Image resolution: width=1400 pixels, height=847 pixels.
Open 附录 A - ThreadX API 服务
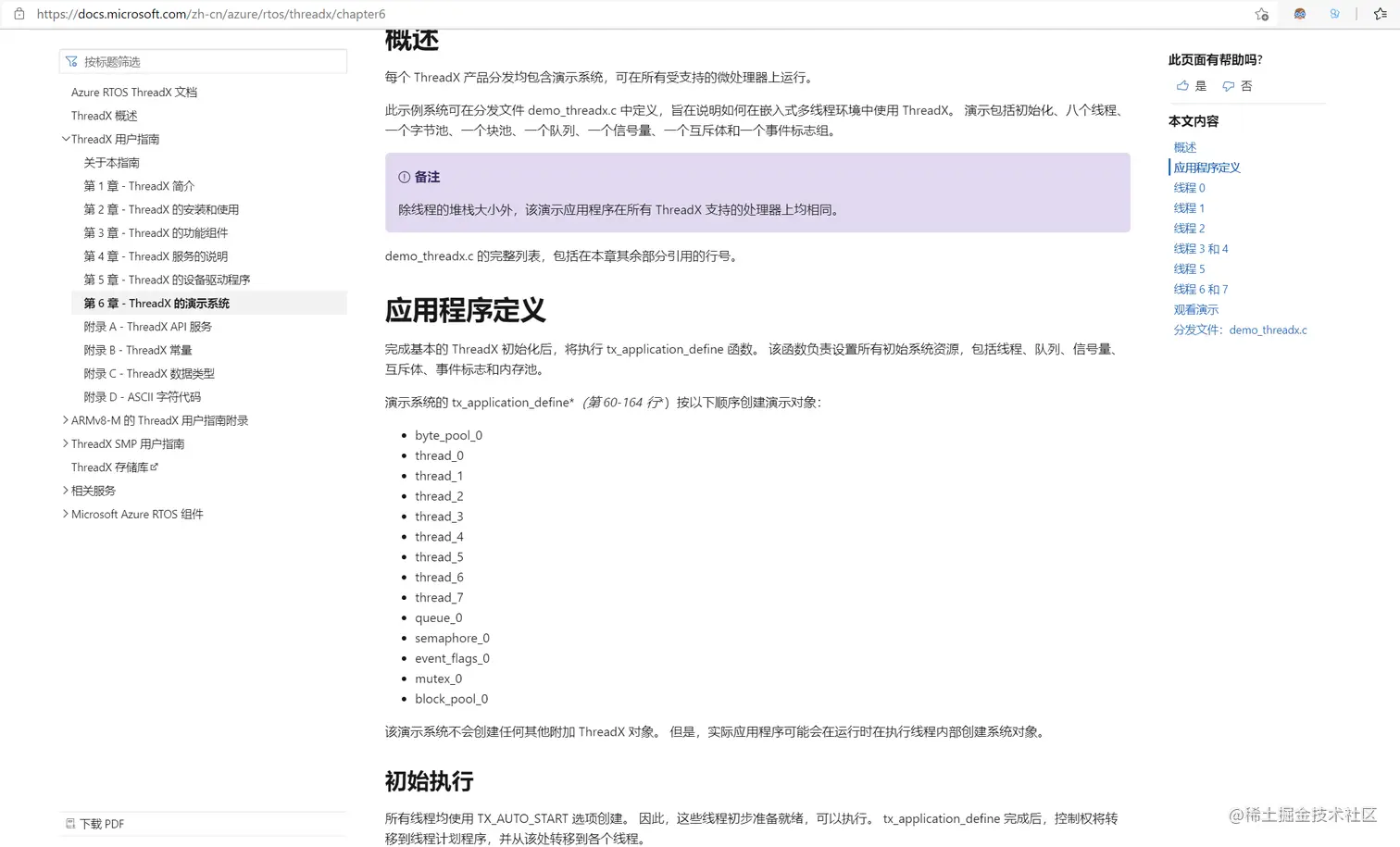[148, 327]
